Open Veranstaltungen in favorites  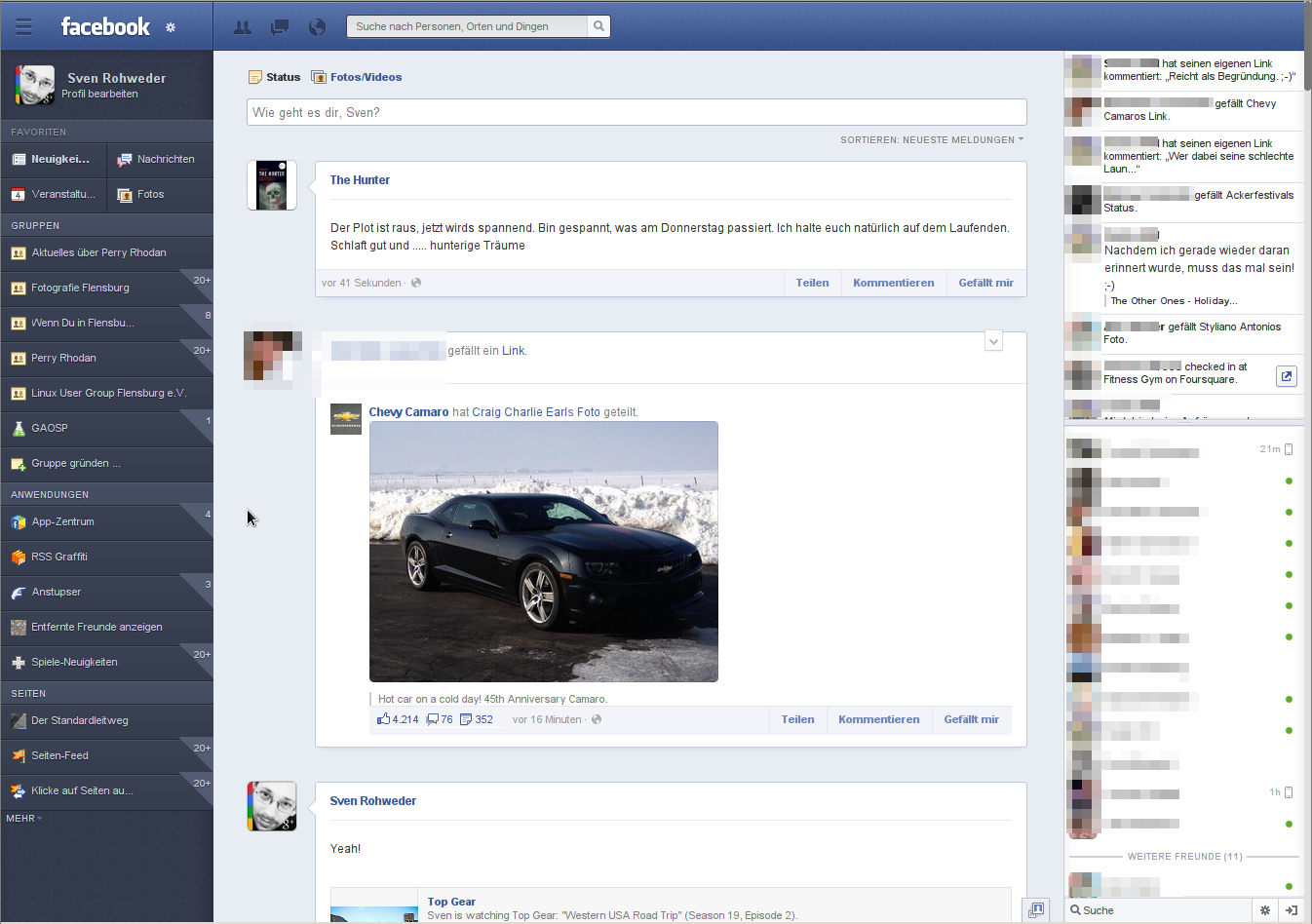pos(53,194)
